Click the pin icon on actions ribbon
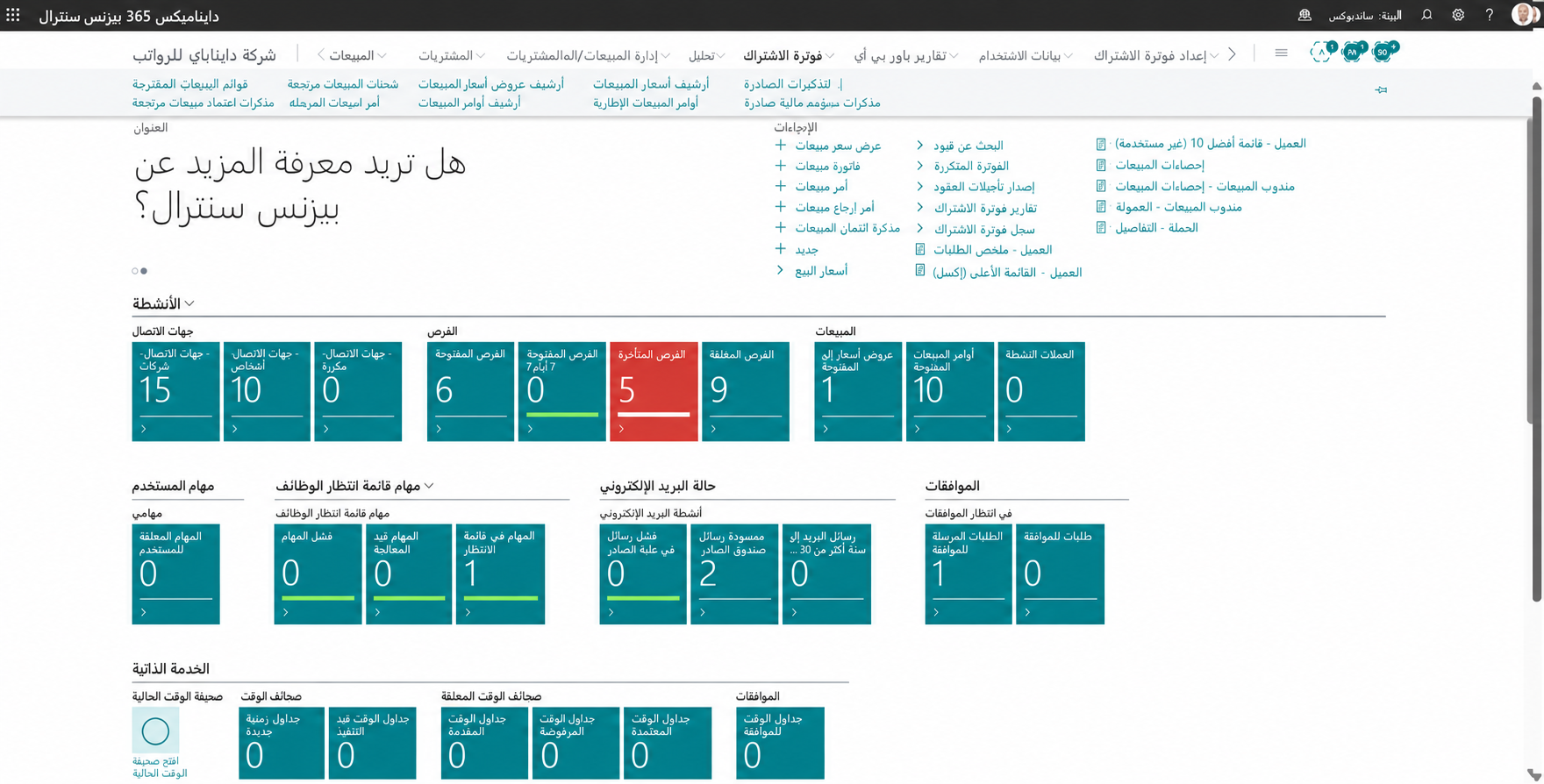The image size is (1544, 784). [1381, 89]
